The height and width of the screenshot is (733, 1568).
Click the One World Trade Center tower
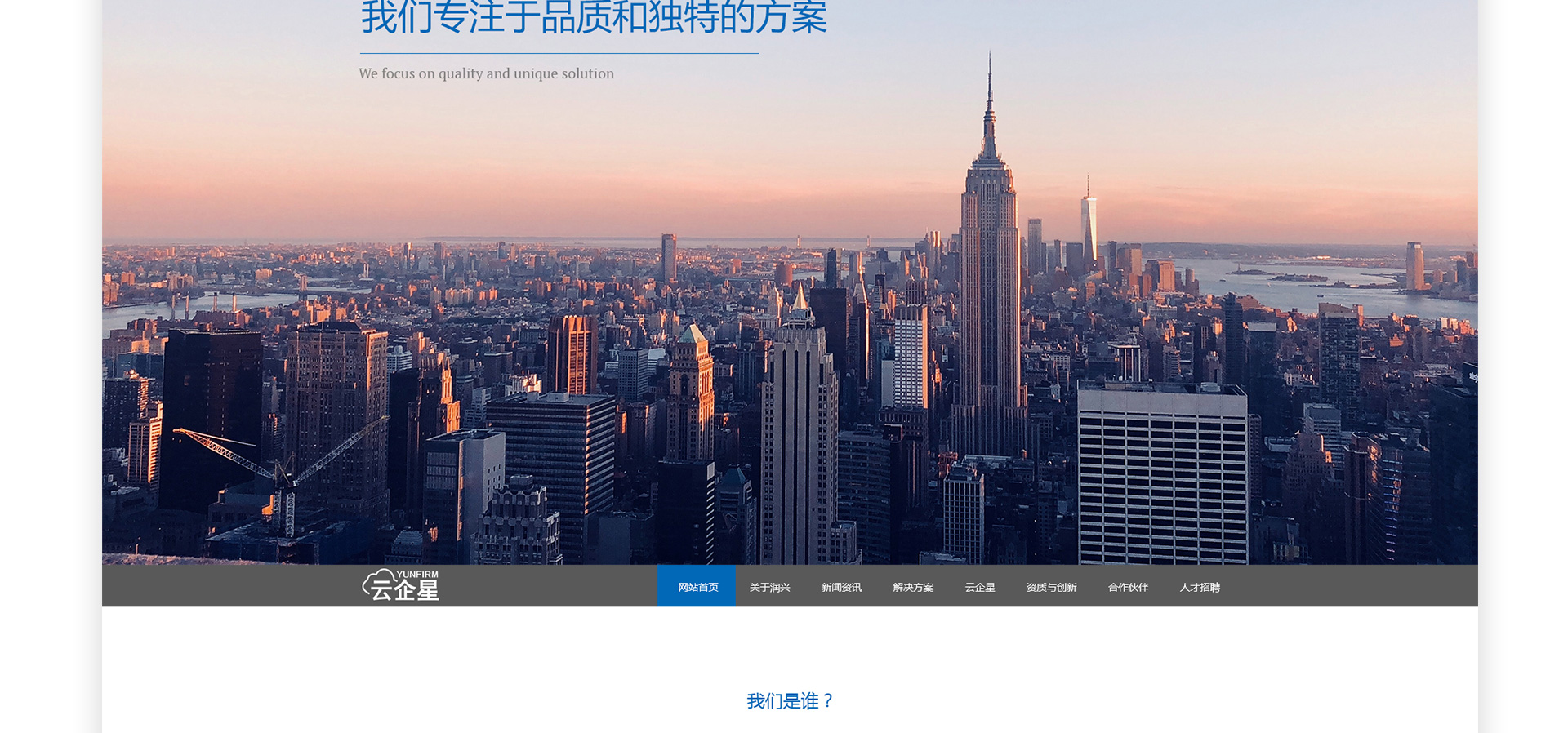pos(1089,224)
